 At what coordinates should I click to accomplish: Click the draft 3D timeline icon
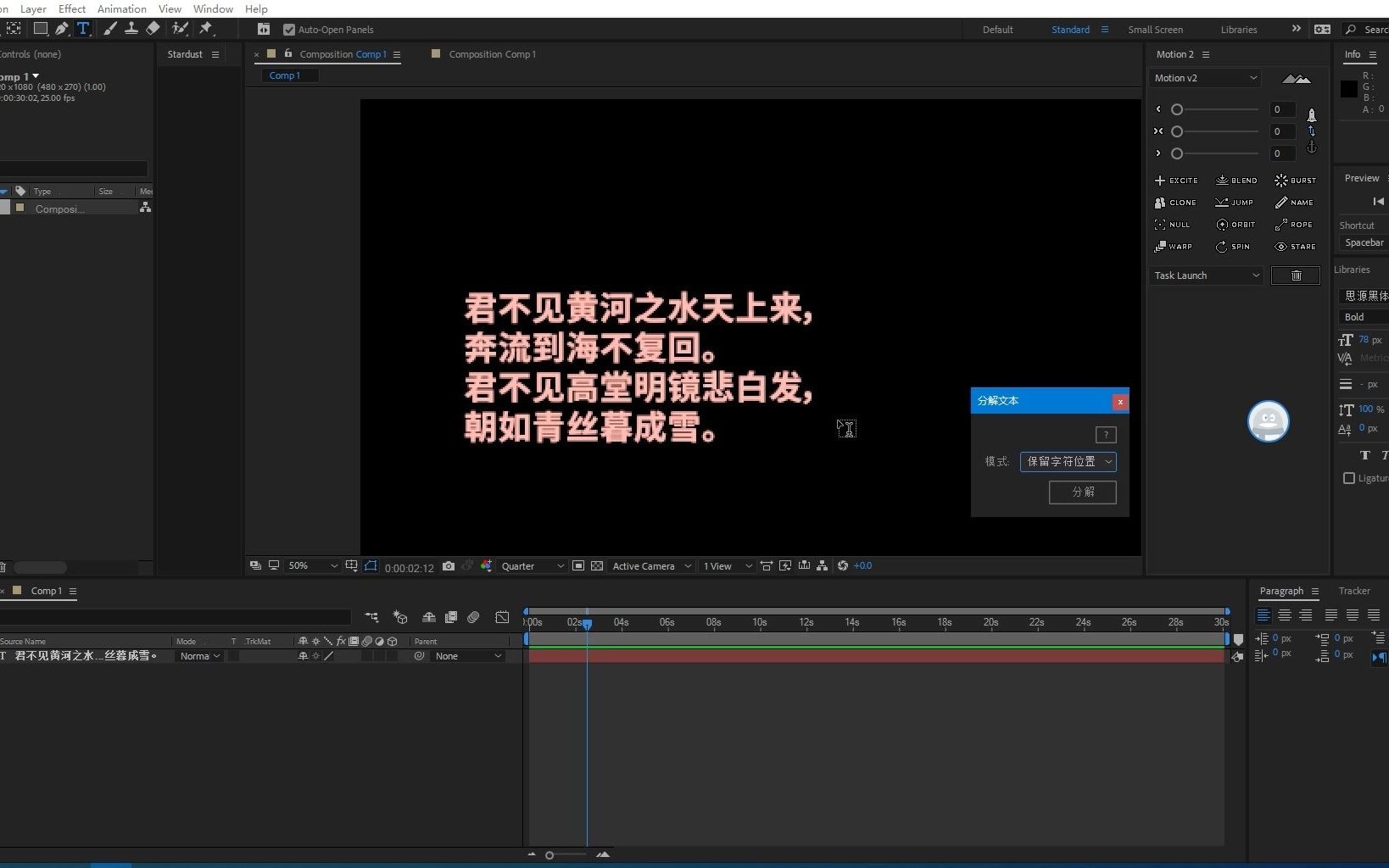tap(400, 617)
